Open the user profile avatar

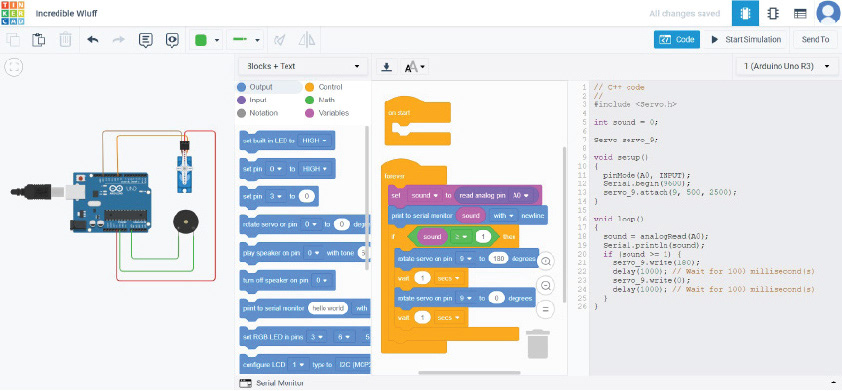(x=828, y=13)
